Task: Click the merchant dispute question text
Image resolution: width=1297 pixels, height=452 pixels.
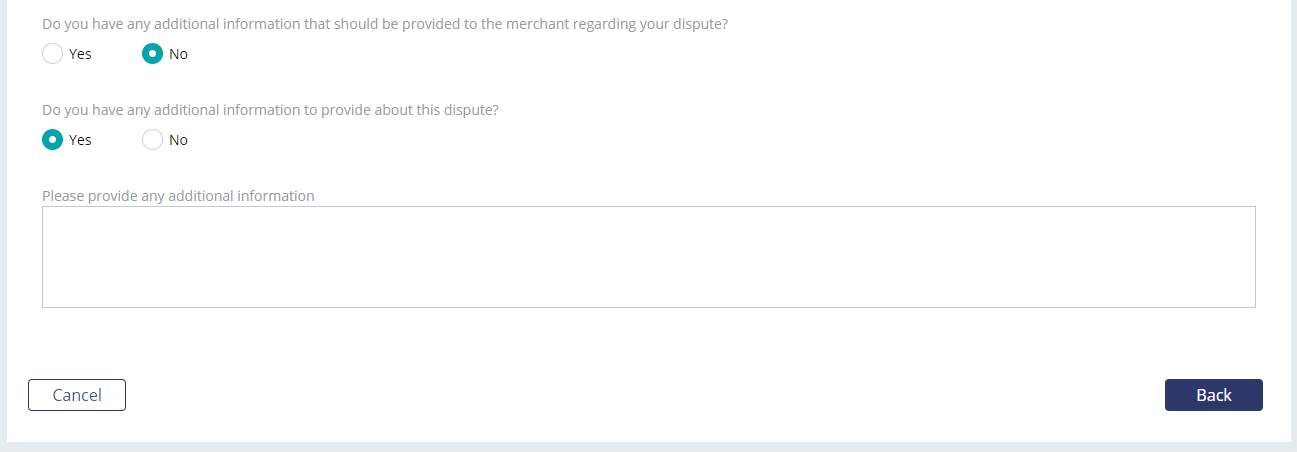Action: 385,24
